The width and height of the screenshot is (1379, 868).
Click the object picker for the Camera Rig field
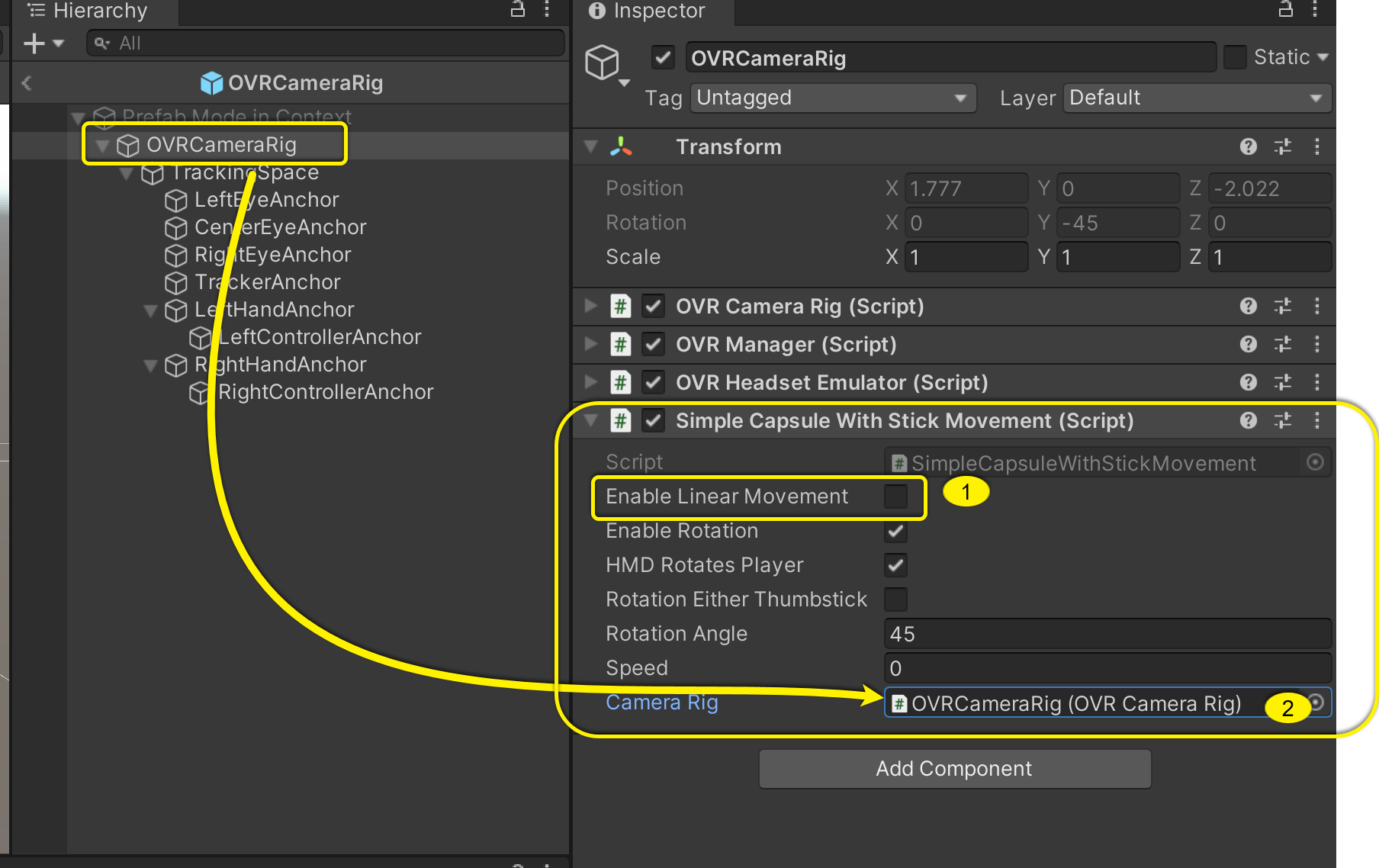coord(1316,702)
